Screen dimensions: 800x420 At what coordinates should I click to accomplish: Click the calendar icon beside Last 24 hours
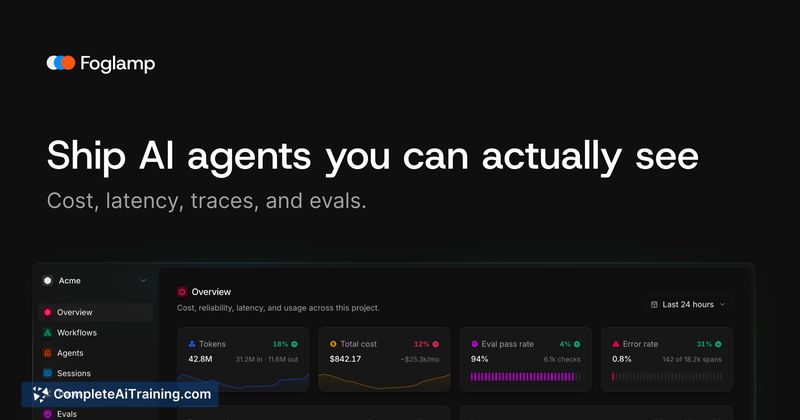coord(654,305)
